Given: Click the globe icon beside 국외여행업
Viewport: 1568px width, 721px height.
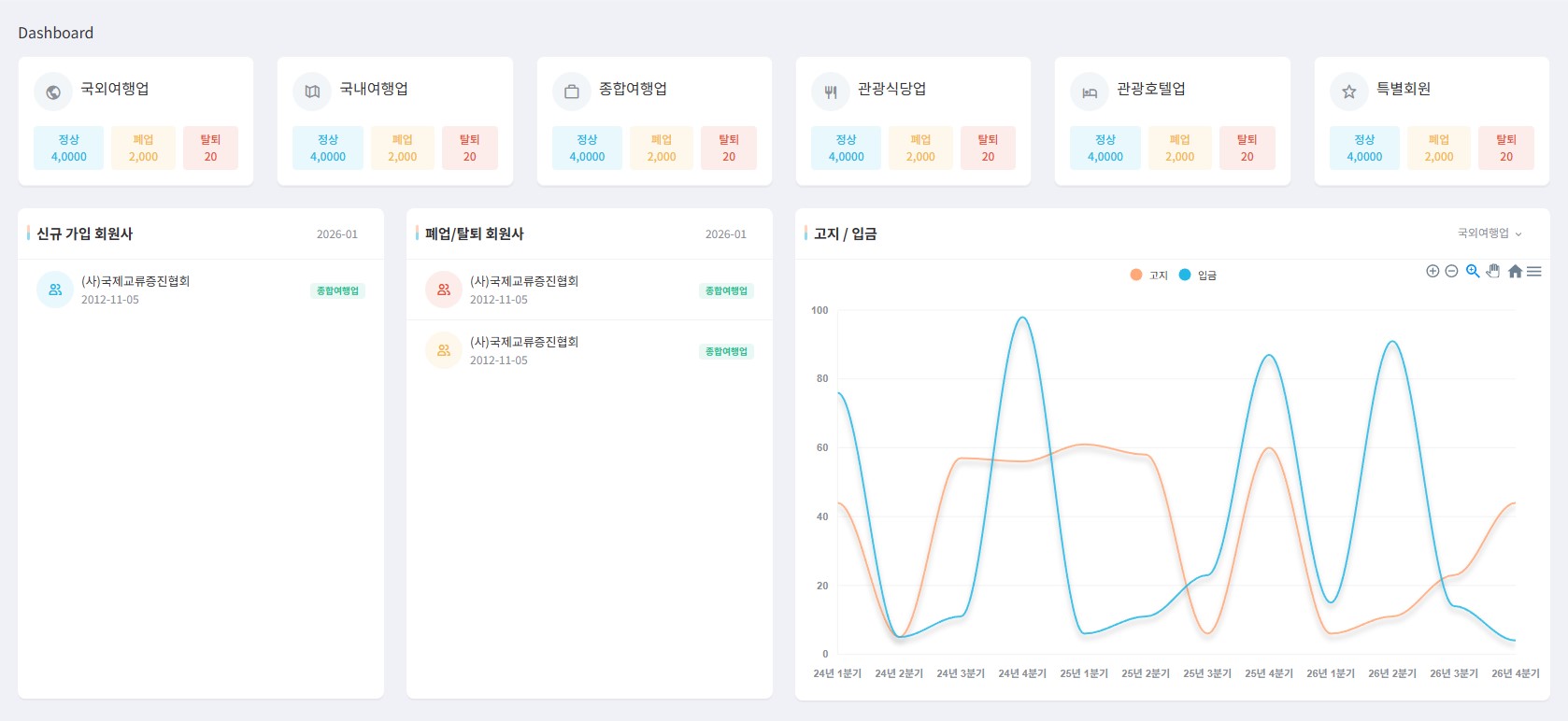Looking at the screenshot, I should click(x=53, y=92).
